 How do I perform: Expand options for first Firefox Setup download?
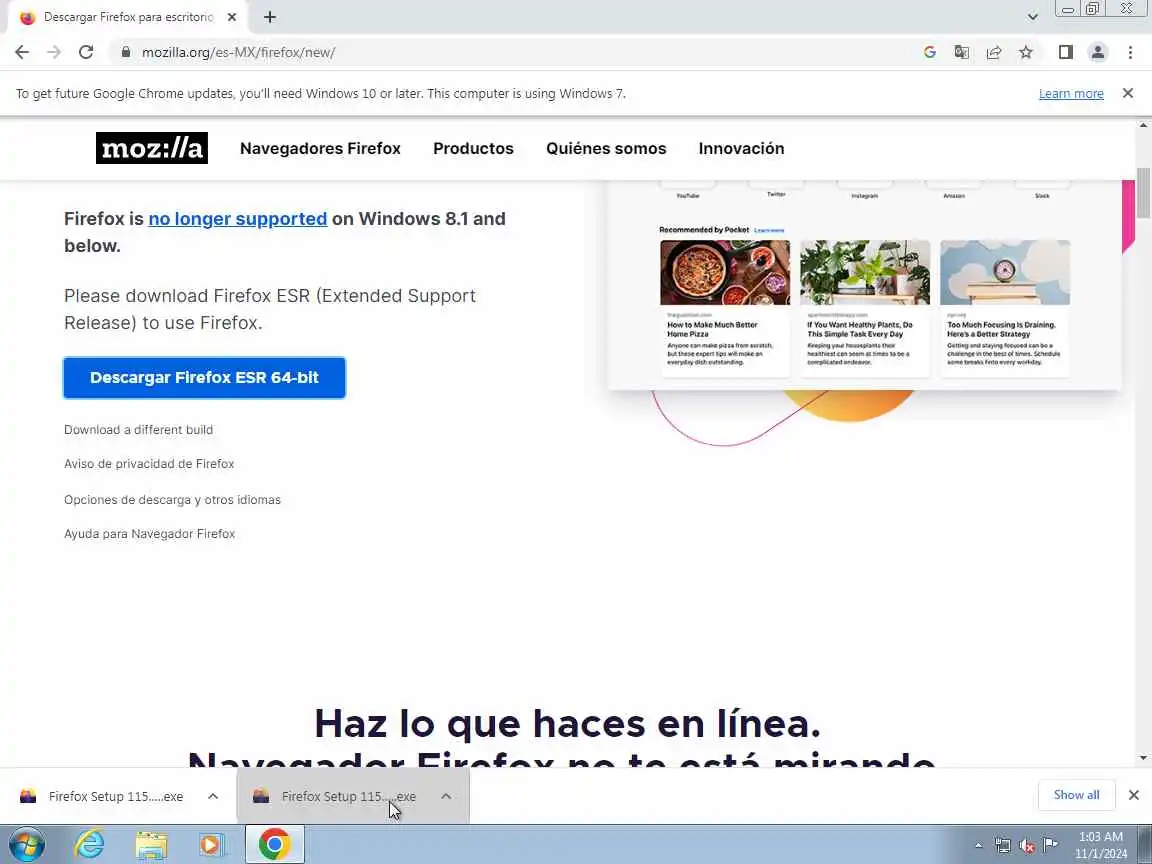point(213,796)
